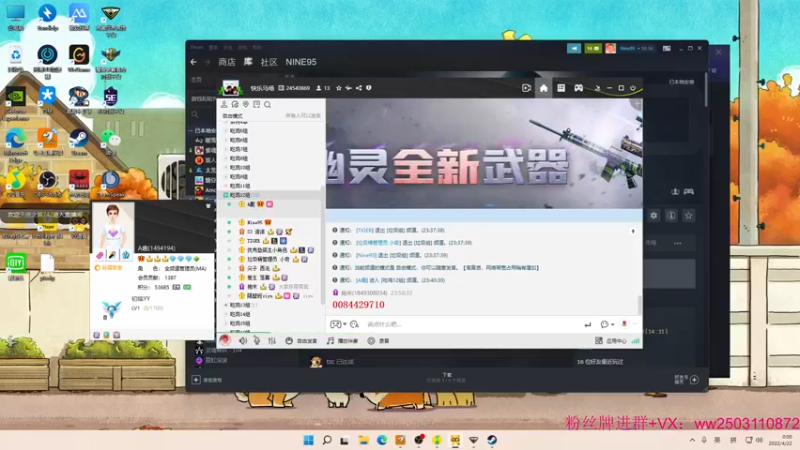Toggle the YY microphone mute

[257, 340]
